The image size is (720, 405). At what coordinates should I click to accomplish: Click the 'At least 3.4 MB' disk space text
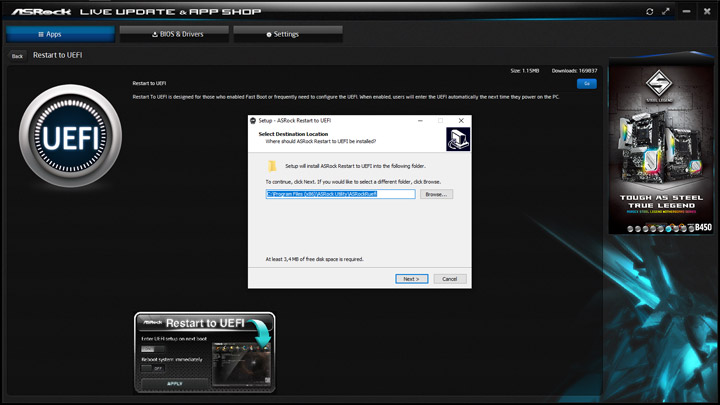(x=315, y=259)
